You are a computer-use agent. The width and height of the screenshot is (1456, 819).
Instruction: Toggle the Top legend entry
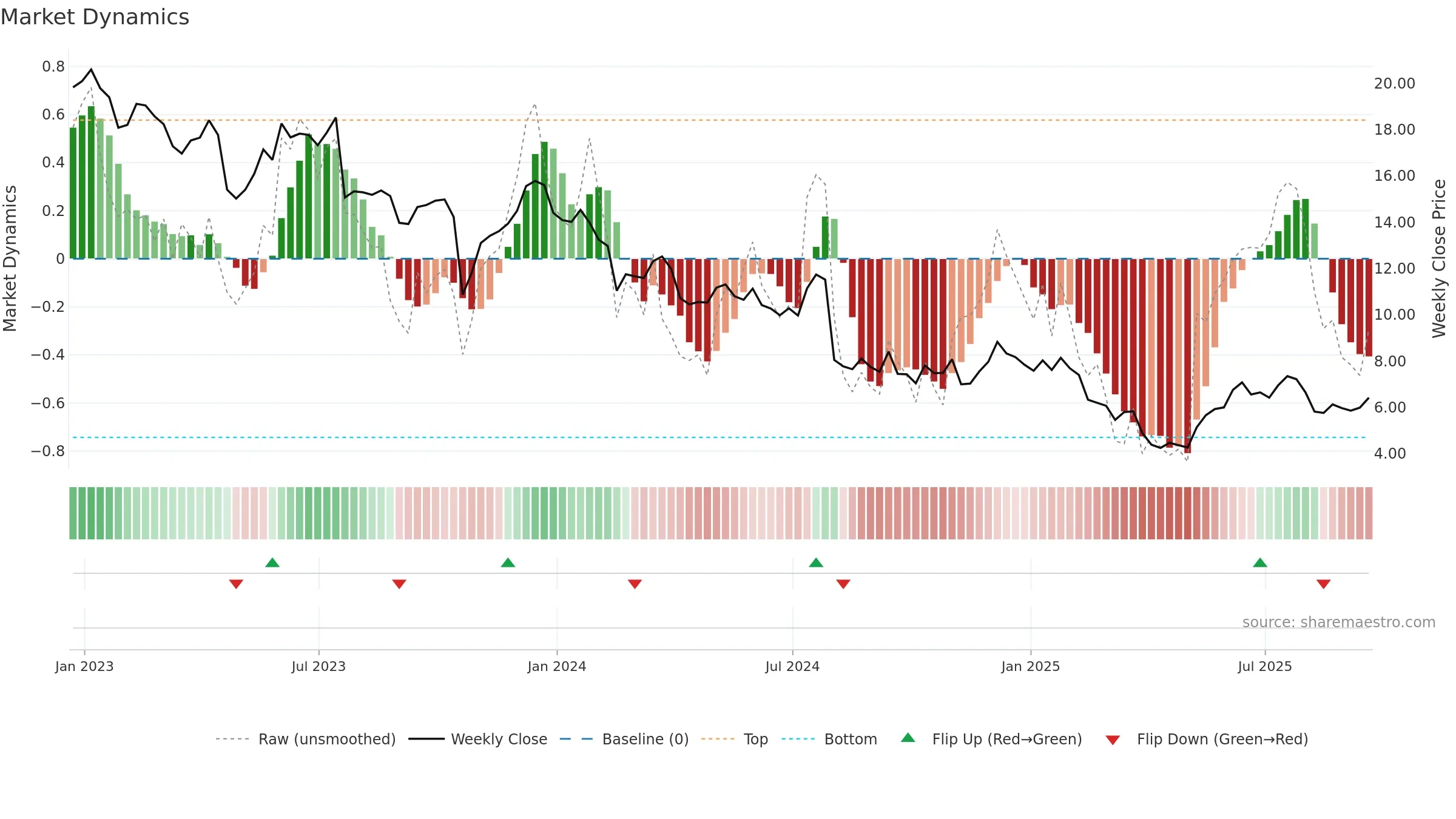(x=734, y=739)
